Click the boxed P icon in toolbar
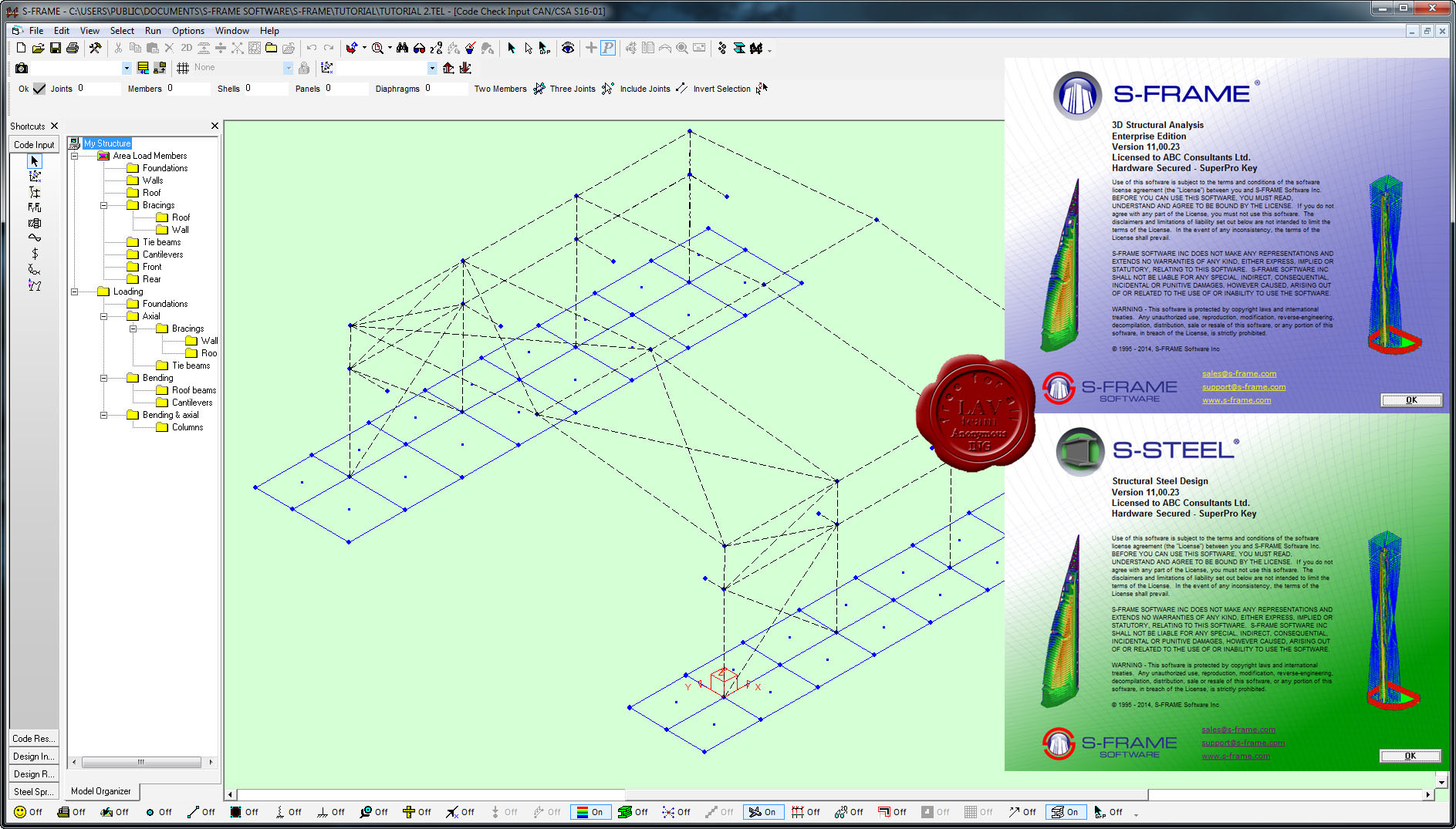 [x=608, y=48]
